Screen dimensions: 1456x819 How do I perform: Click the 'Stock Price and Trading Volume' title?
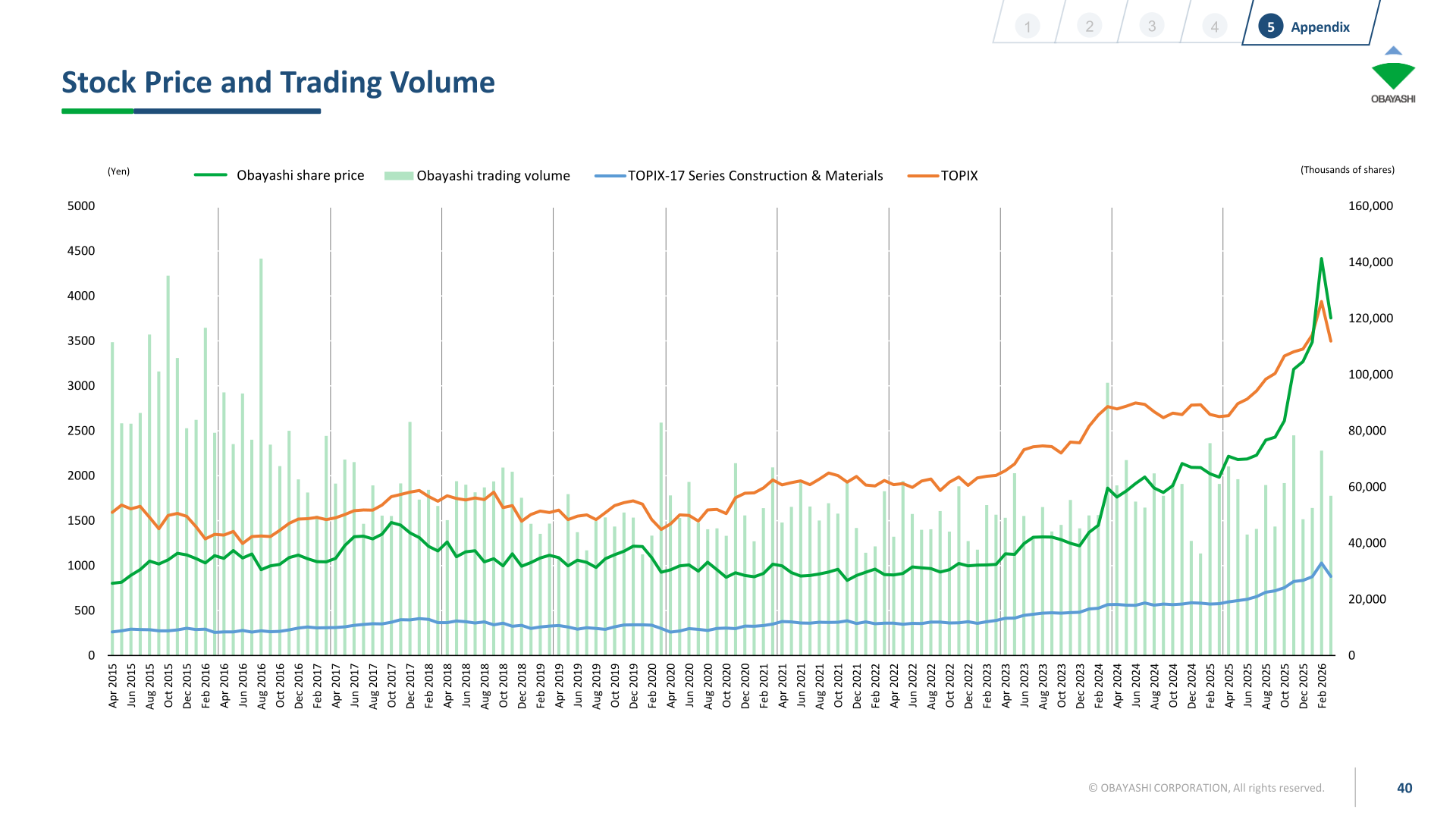point(278,82)
